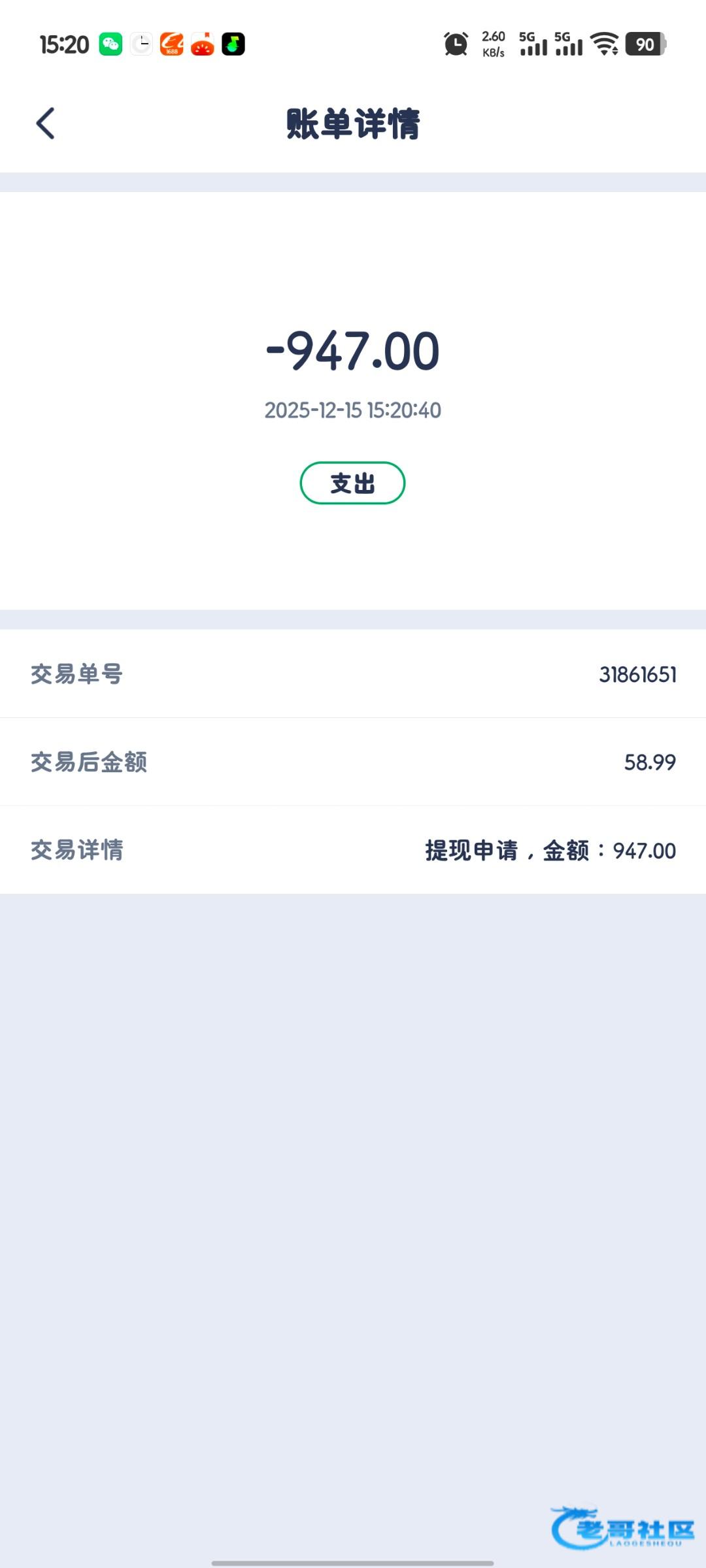Tap the green music note app icon
This screenshot has height=1568, width=706.
[233, 44]
